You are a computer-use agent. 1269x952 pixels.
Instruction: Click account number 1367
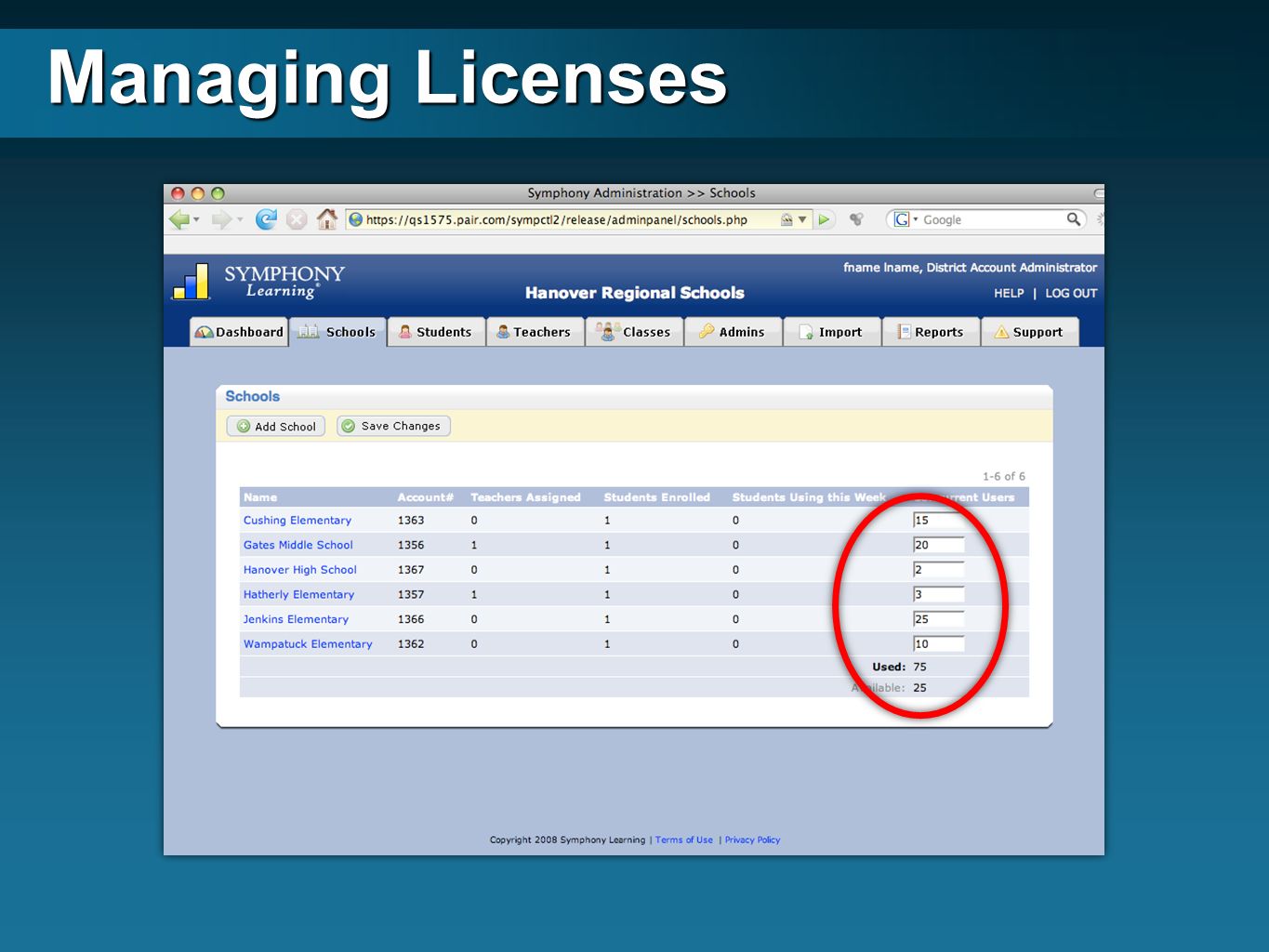(x=411, y=570)
